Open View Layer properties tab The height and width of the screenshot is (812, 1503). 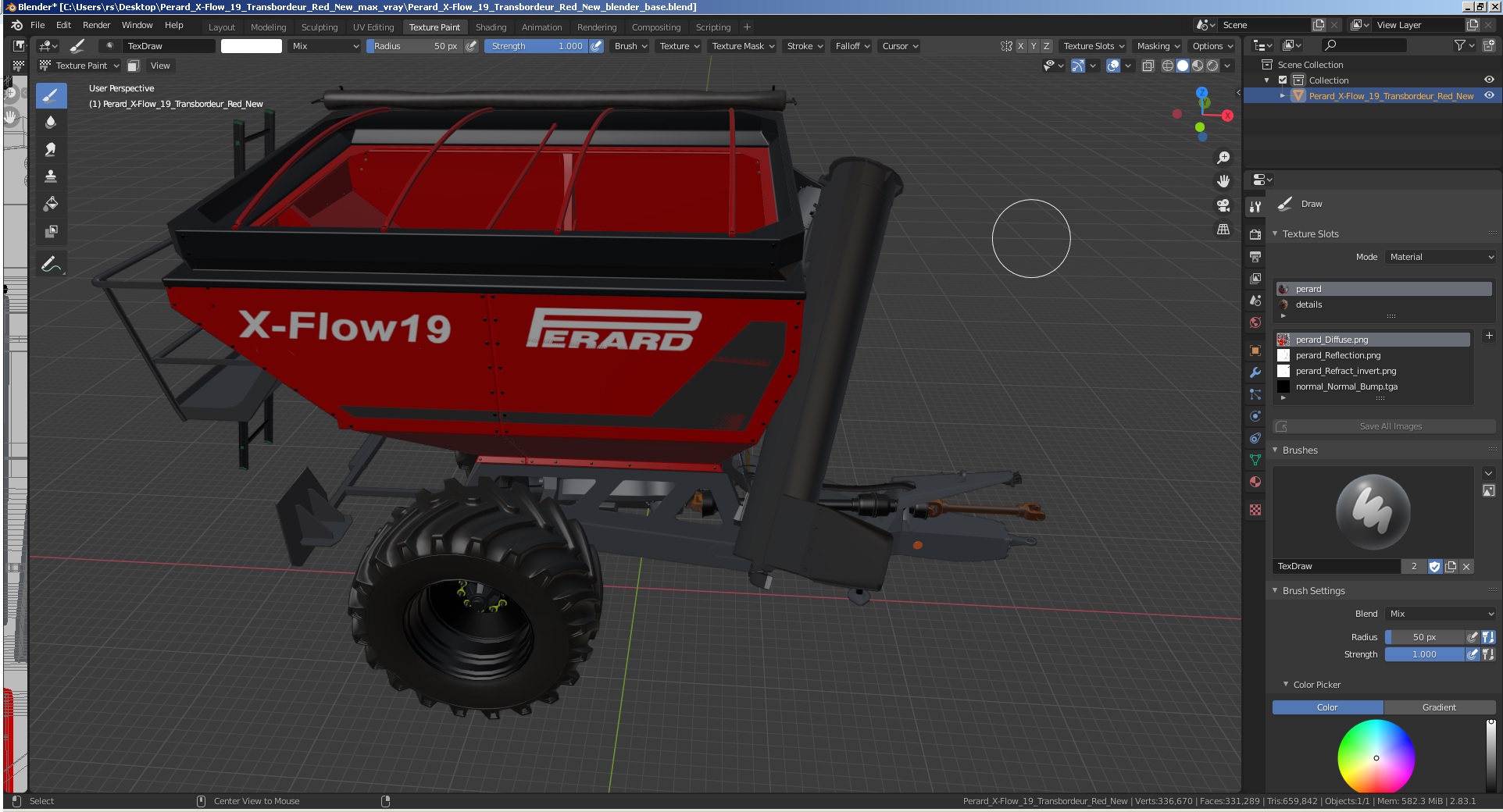click(1255, 278)
